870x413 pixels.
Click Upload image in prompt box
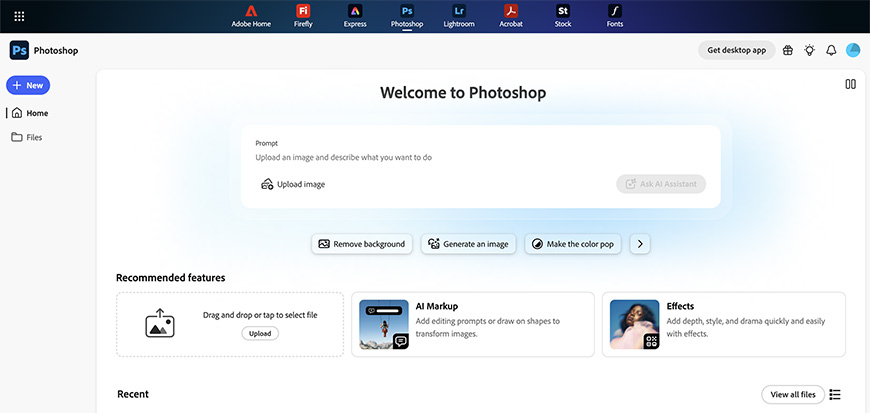(293, 184)
